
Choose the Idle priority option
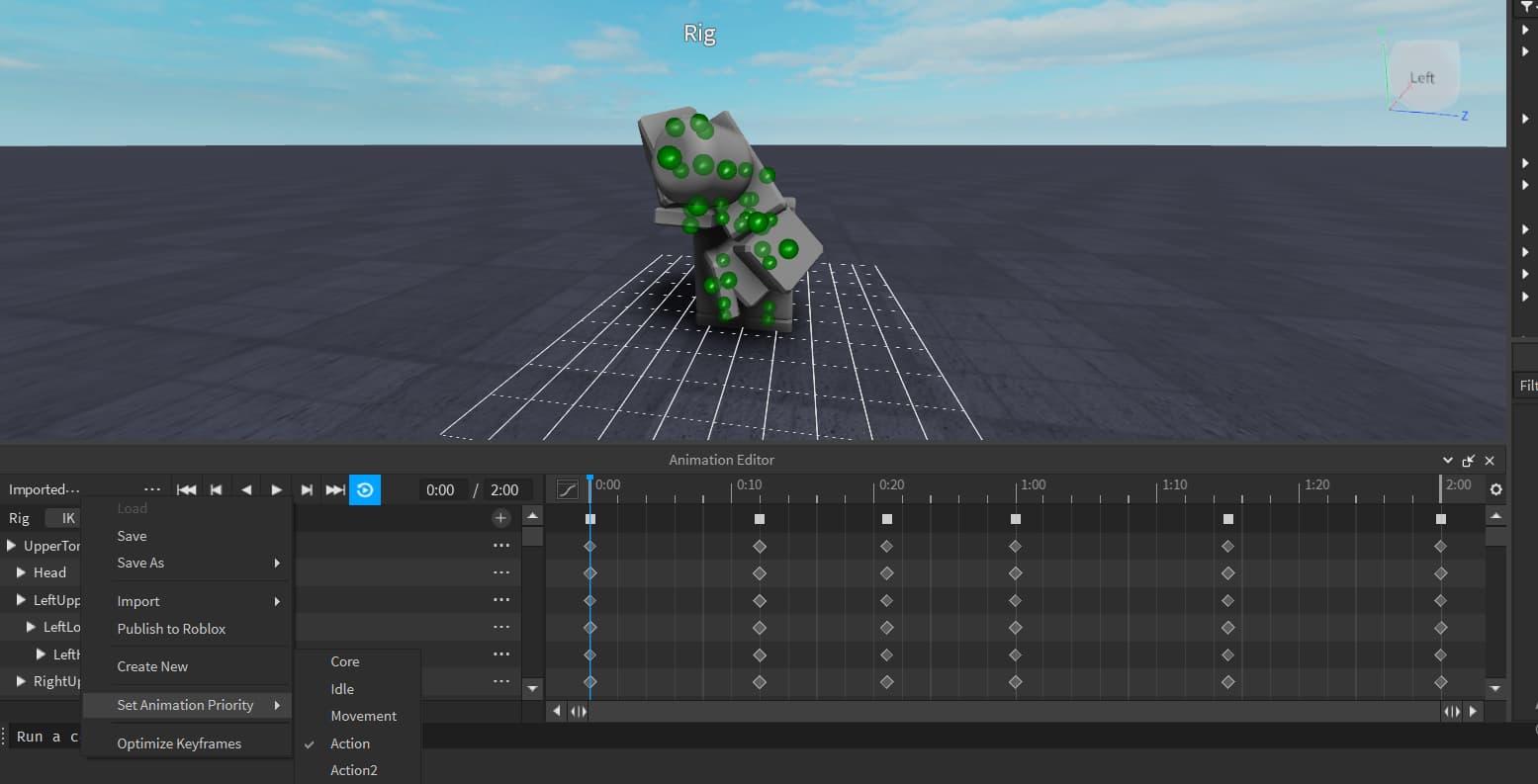[341, 688]
